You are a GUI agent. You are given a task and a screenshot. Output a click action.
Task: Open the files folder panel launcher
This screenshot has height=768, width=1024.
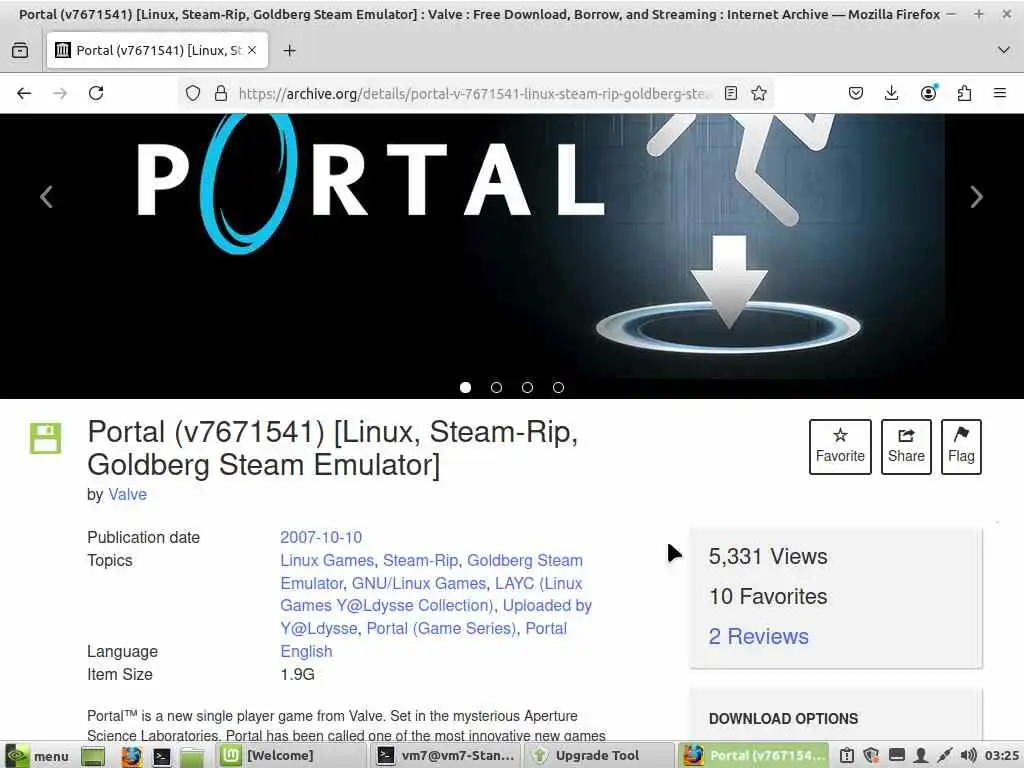tap(191, 756)
